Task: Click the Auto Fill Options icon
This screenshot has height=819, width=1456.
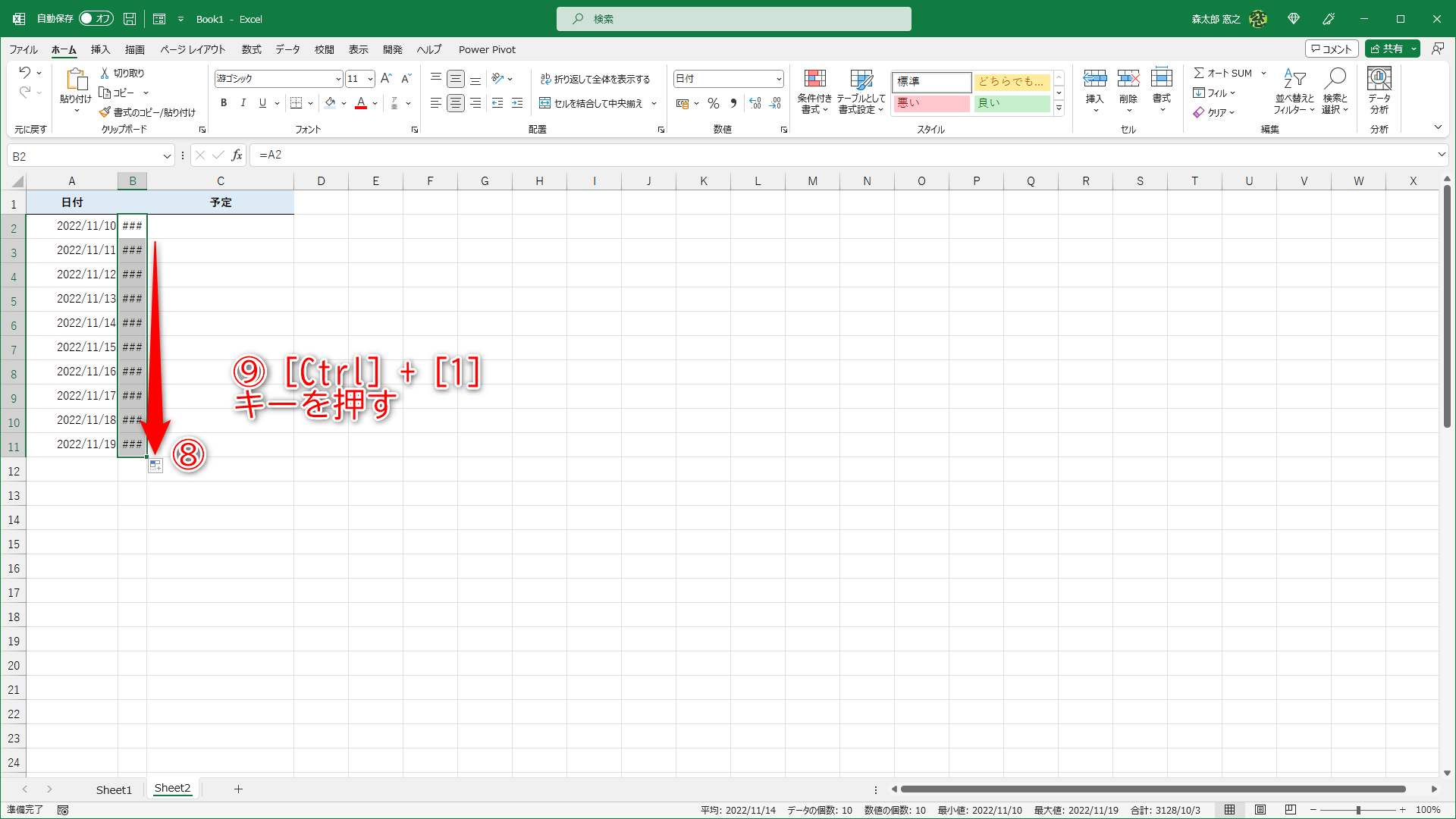Action: coord(155,466)
